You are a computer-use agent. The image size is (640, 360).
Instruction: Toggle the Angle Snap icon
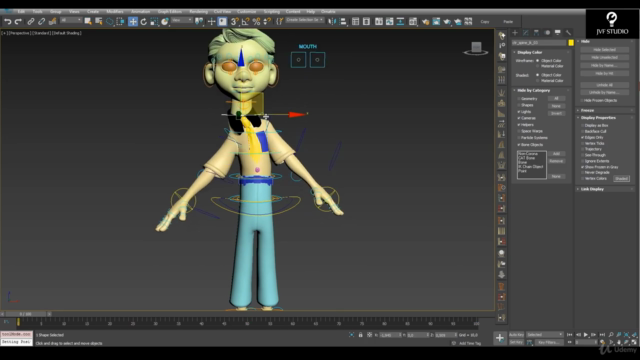[x=245, y=22]
